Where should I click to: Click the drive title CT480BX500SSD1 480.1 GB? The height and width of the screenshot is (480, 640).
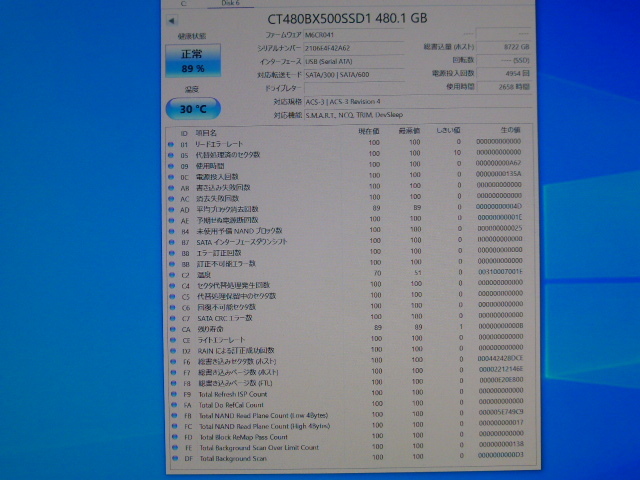coord(347,18)
